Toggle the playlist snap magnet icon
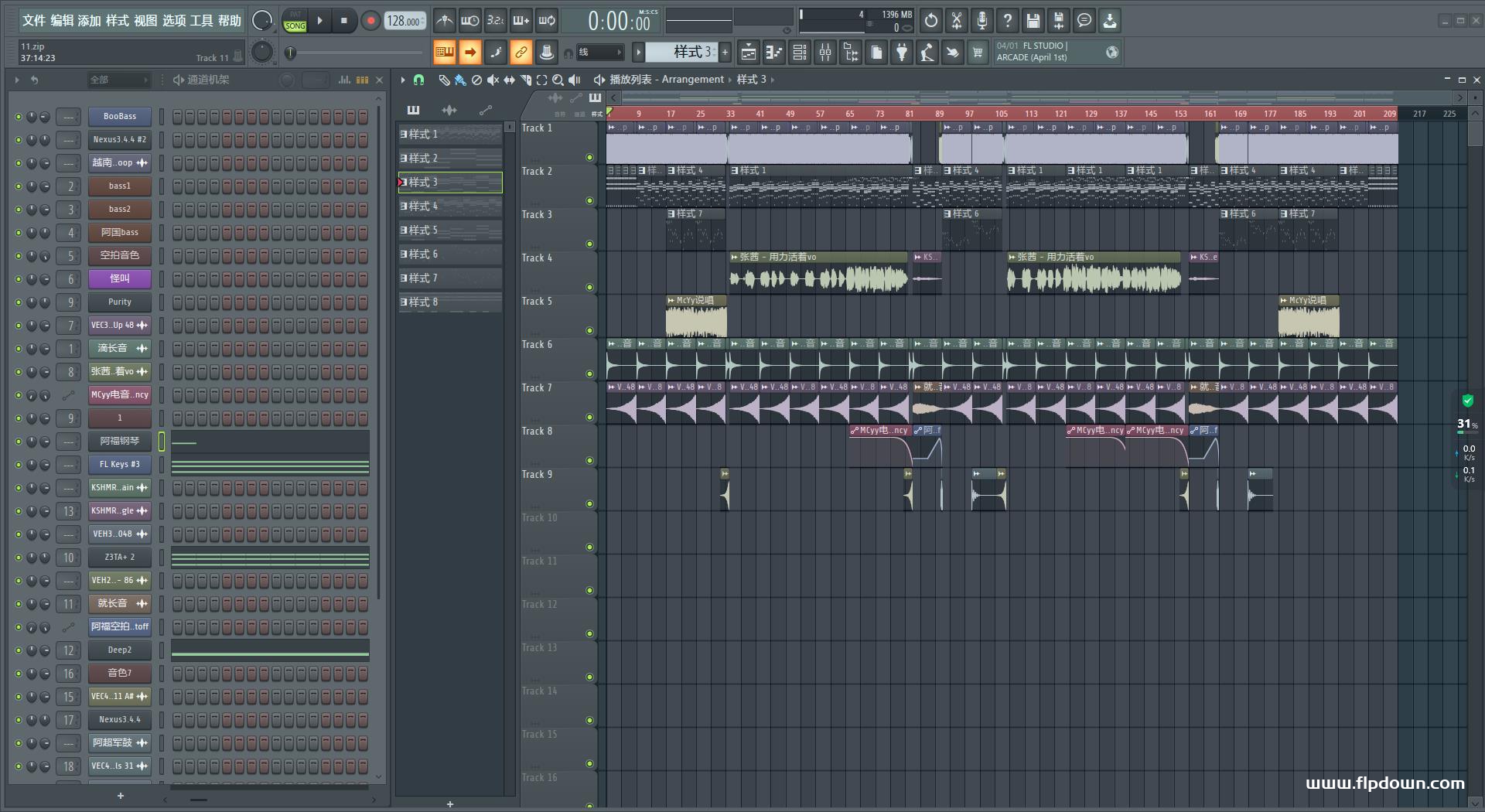This screenshot has height=812, width=1485. pyautogui.click(x=418, y=80)
